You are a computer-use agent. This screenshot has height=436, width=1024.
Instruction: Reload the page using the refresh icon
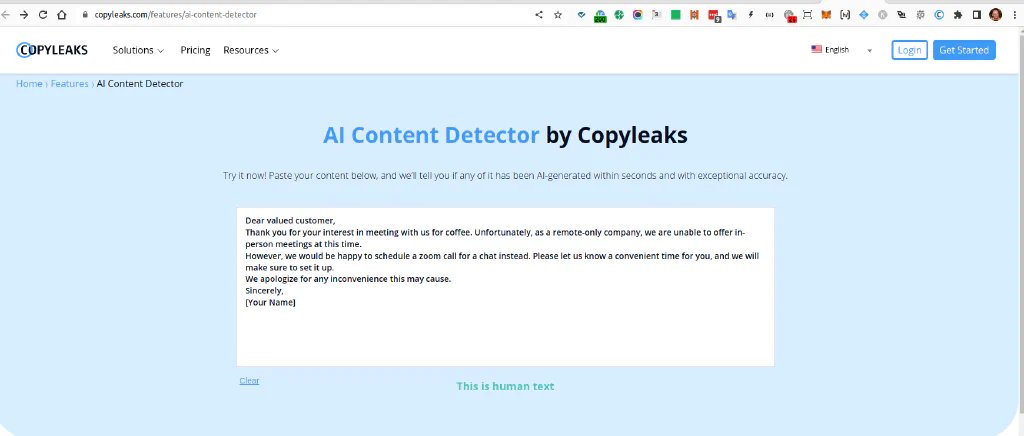(x=43, y=14)
